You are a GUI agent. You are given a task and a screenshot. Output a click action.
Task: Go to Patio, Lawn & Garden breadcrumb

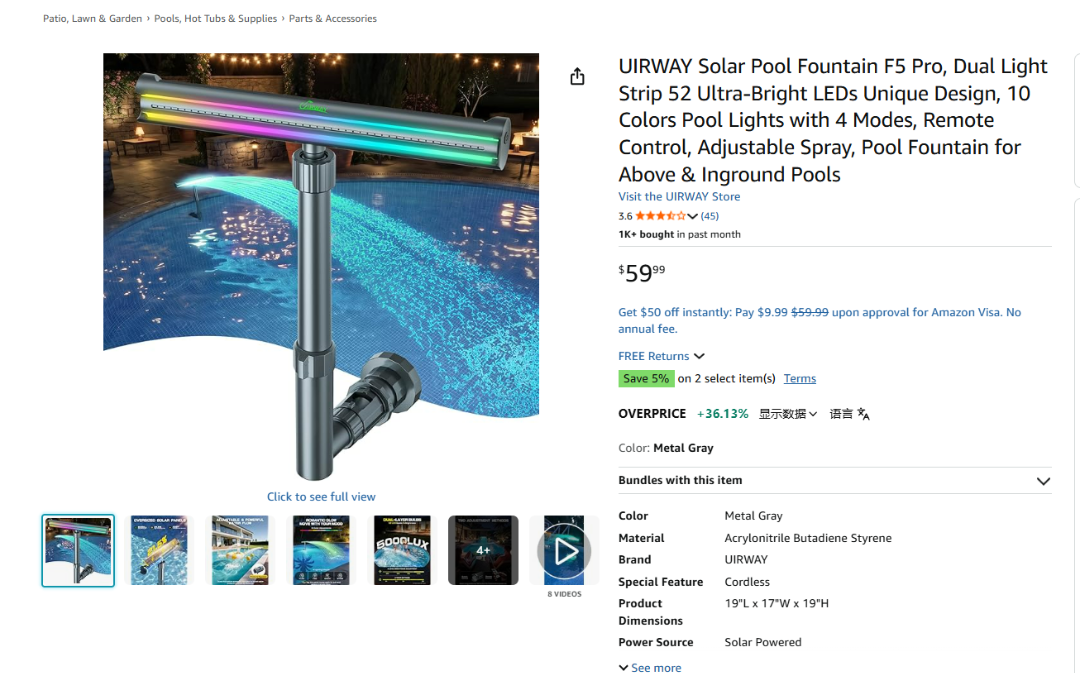[92, 19]
